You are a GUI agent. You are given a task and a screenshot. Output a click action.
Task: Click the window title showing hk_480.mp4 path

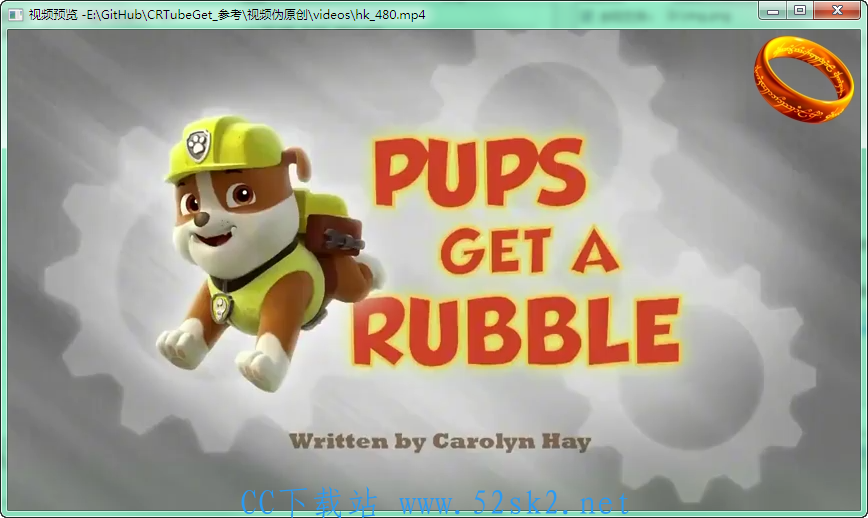click(x=227, y=15)
